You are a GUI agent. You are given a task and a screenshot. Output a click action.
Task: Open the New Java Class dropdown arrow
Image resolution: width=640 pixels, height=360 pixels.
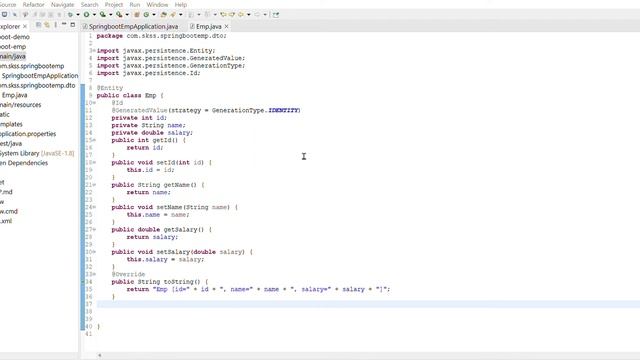[154, 15]
